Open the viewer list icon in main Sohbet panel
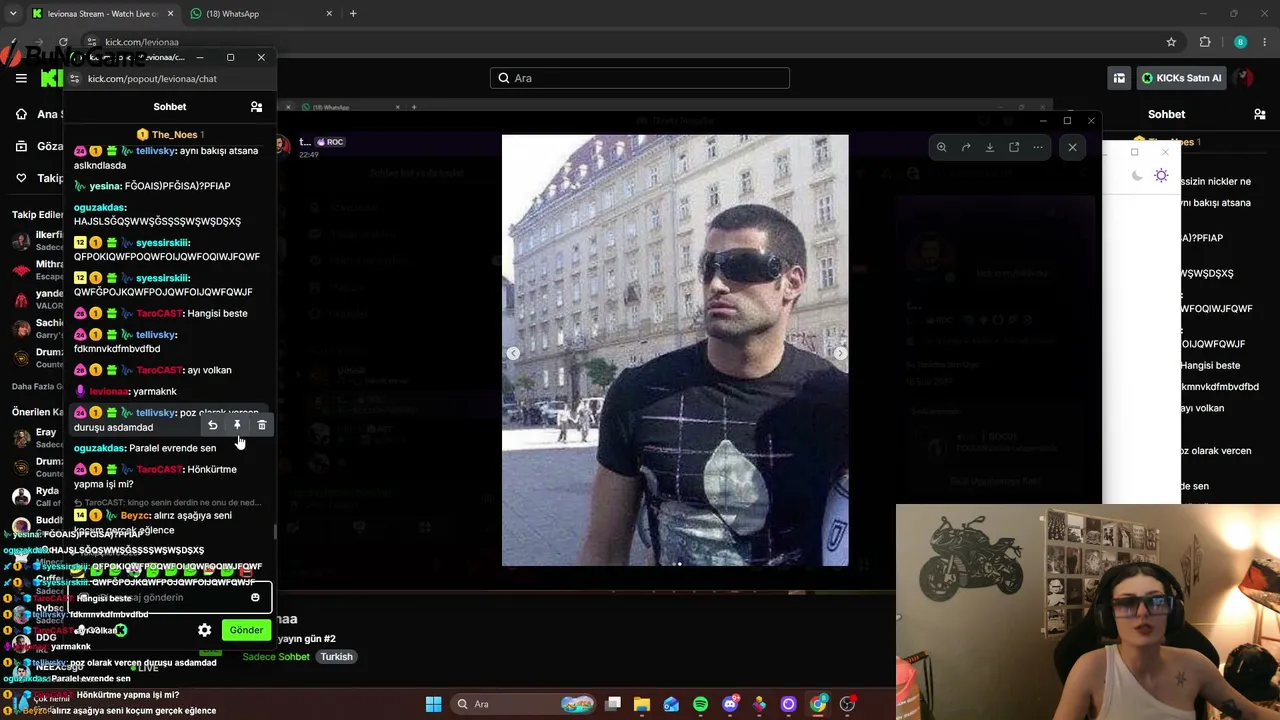1280x720 pixels. (1259, 114)
